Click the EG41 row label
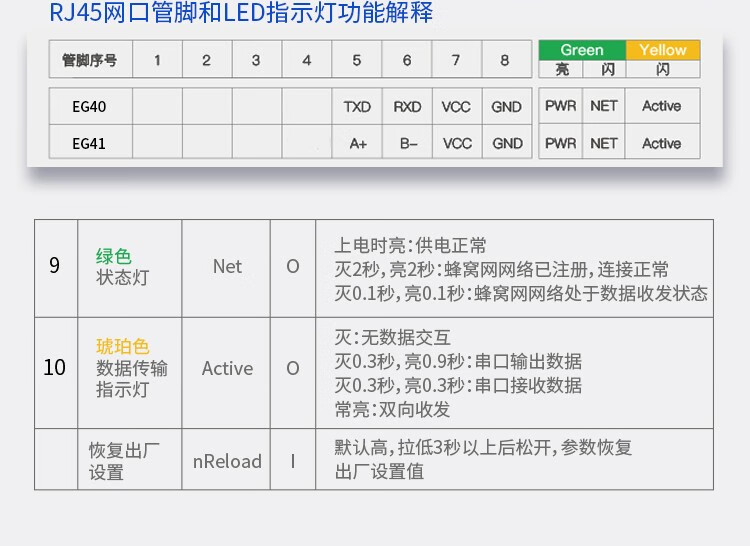750x546 pixels. pyautogui.click(x=89, y=143)
